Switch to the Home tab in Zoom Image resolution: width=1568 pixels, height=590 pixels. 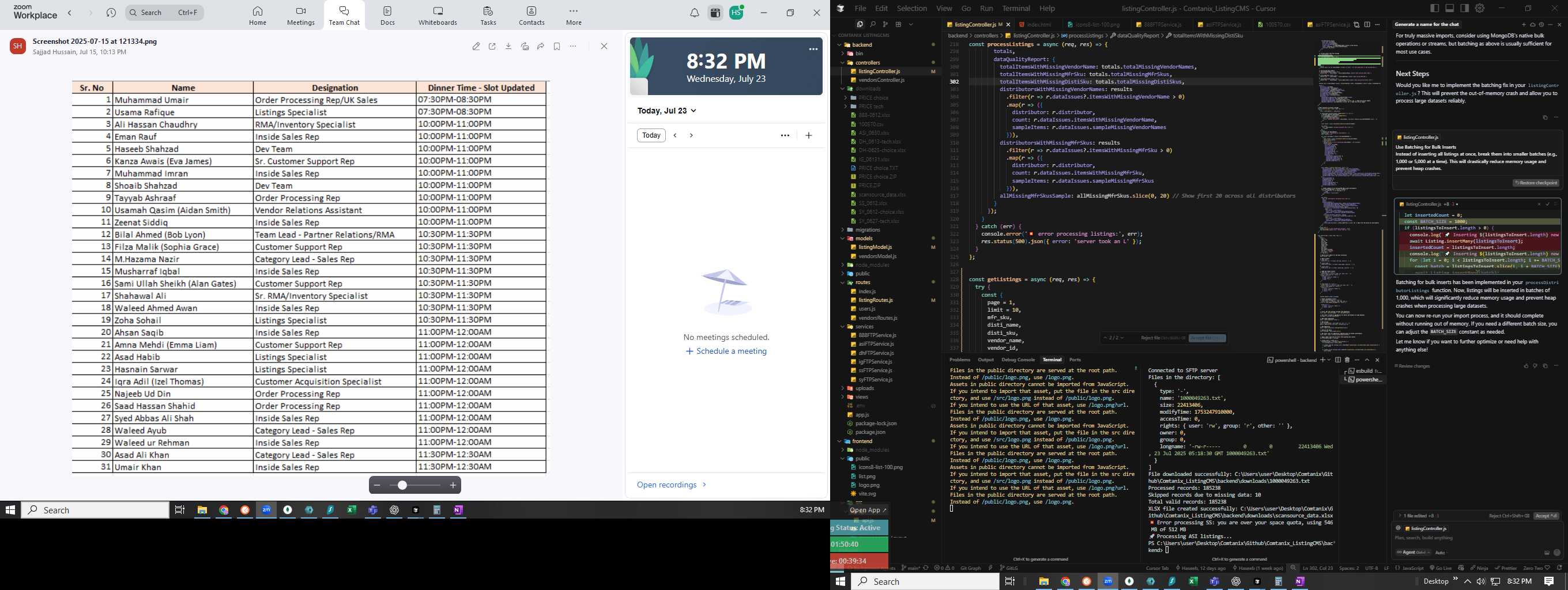(x=258, y=16)
